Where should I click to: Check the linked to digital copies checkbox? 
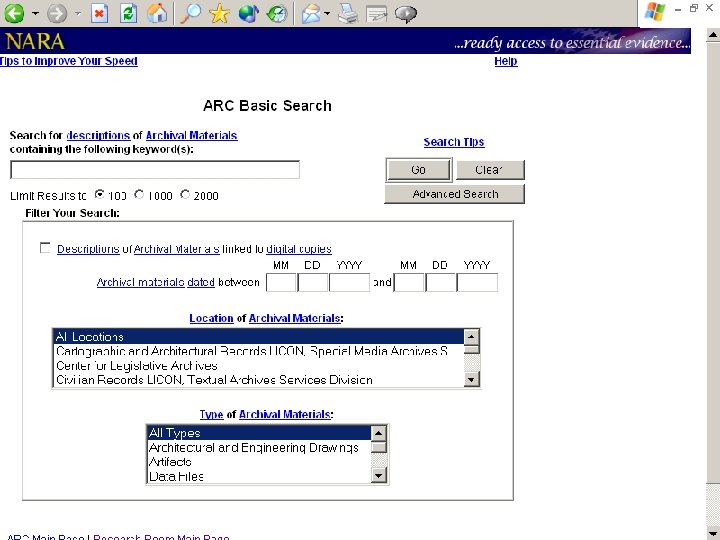45,248
